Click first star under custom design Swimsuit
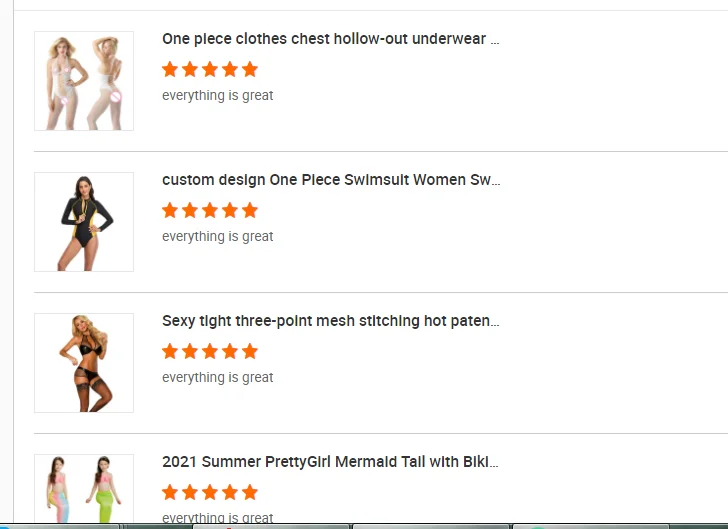728x529 pixels. tap(170, 210)
